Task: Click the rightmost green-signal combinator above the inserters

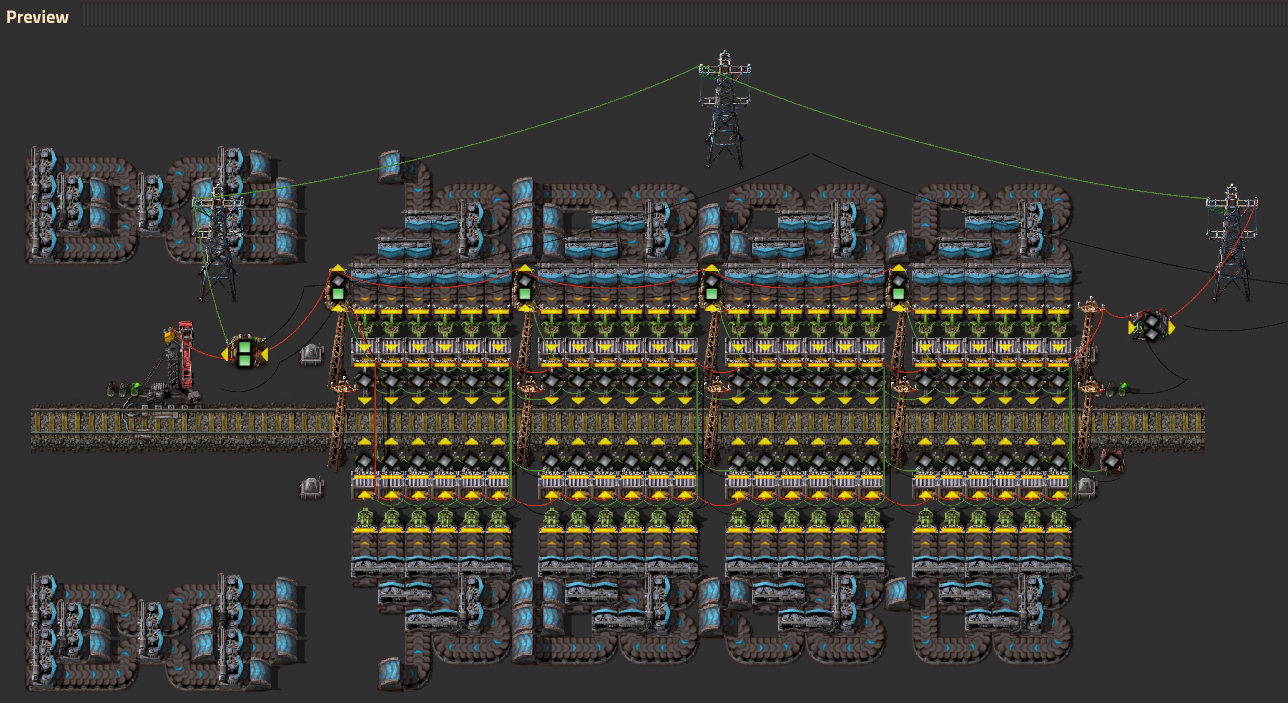Action: (898, 289)
